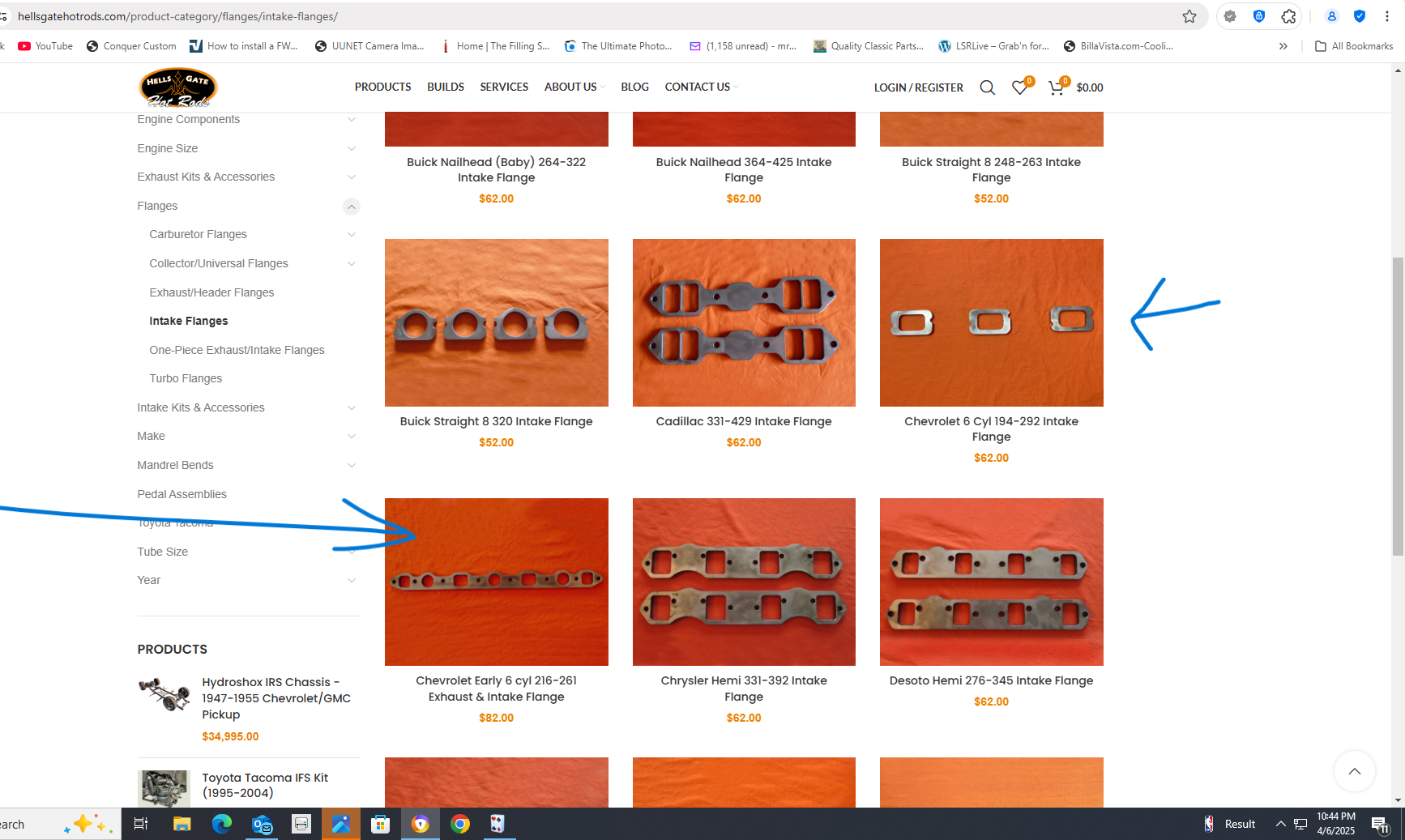Expand the Engine Size filter
1405x840 pixels.
[351, 148]
